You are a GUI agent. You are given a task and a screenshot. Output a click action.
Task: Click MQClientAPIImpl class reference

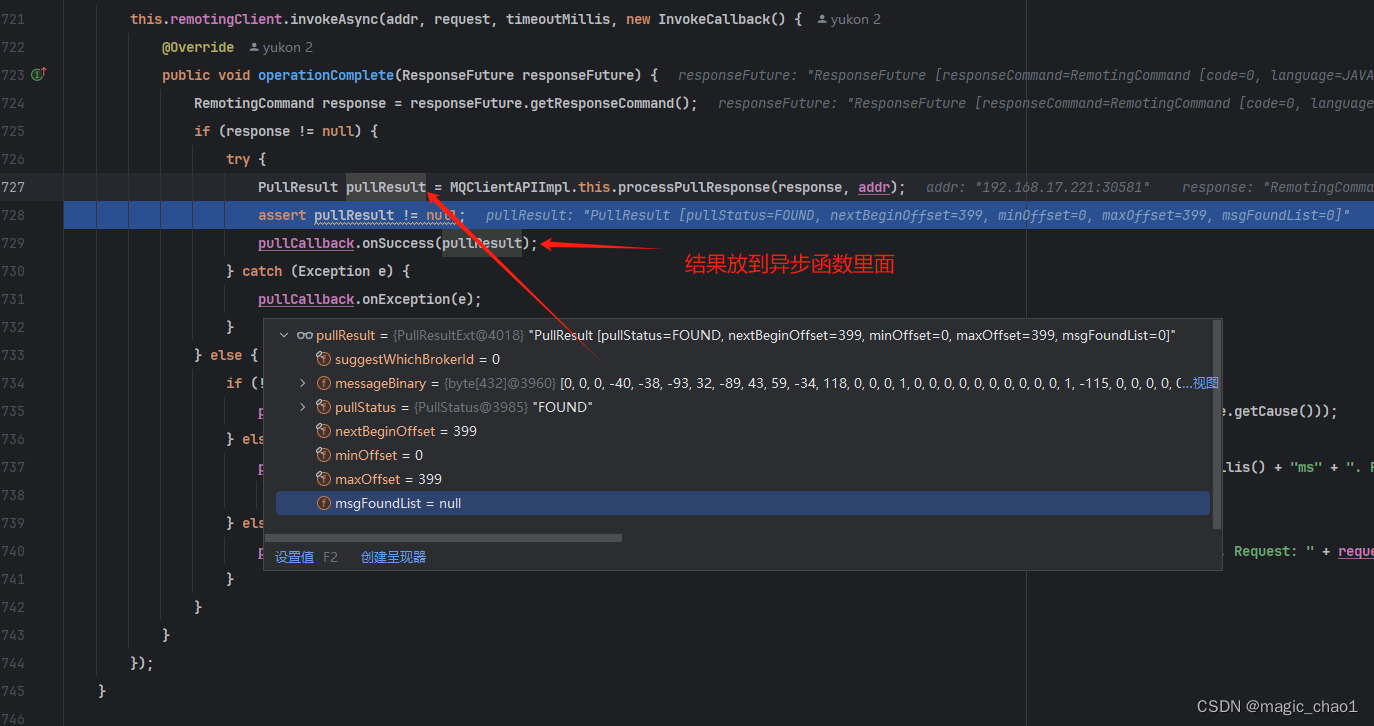(510, 187)
